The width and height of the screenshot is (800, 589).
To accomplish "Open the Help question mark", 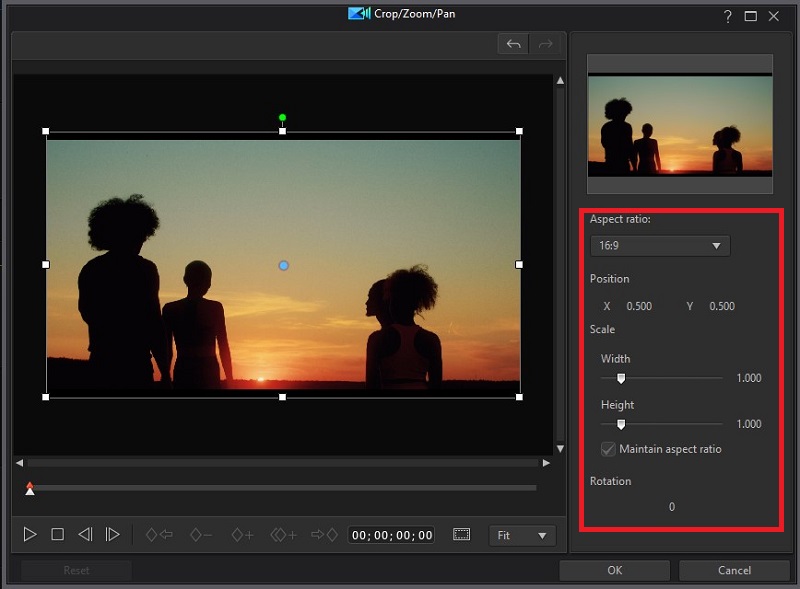I will [x=727, y=16].
